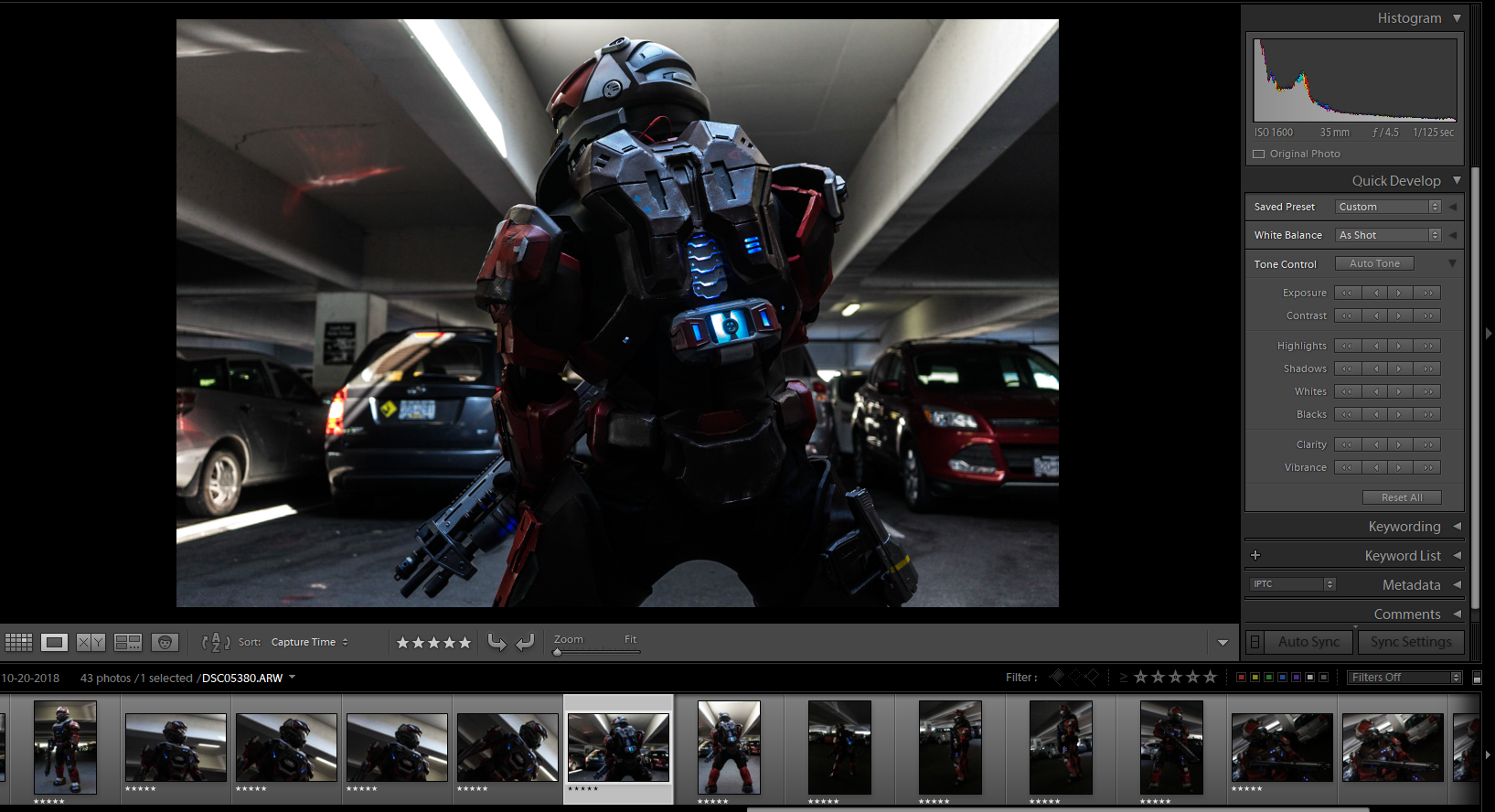Open Compare view (X|Y)
Screen dimensions: 1495x812
(x=91, y=642)
